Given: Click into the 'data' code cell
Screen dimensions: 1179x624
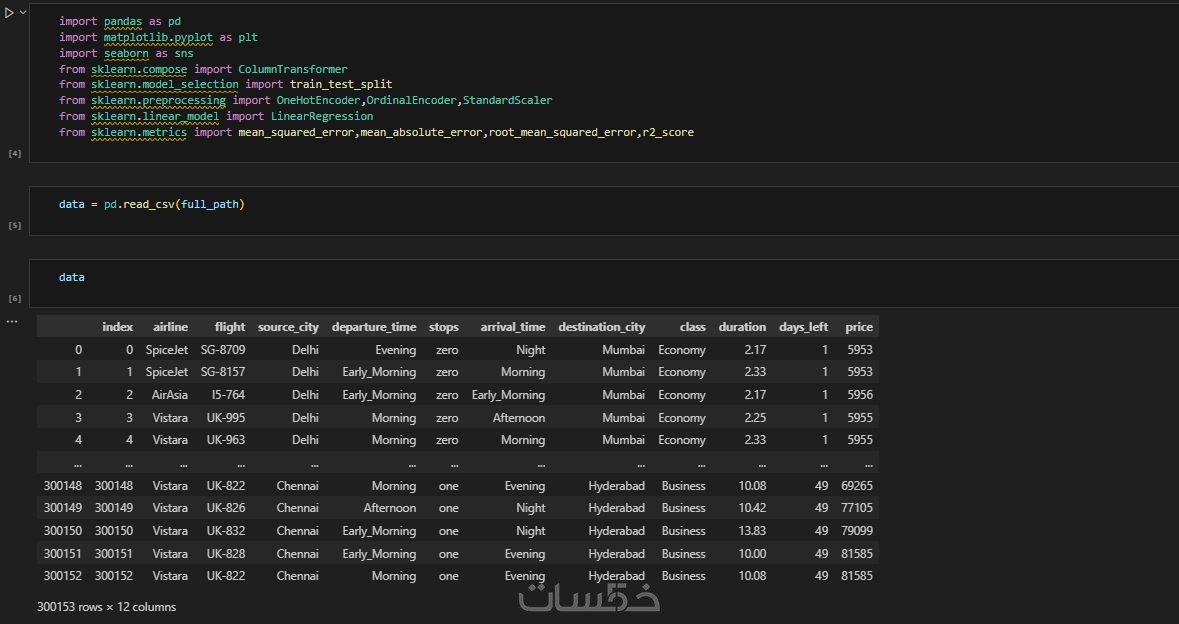Looking at the screenshot, I should pyautogui.click(x=604, y=283).
